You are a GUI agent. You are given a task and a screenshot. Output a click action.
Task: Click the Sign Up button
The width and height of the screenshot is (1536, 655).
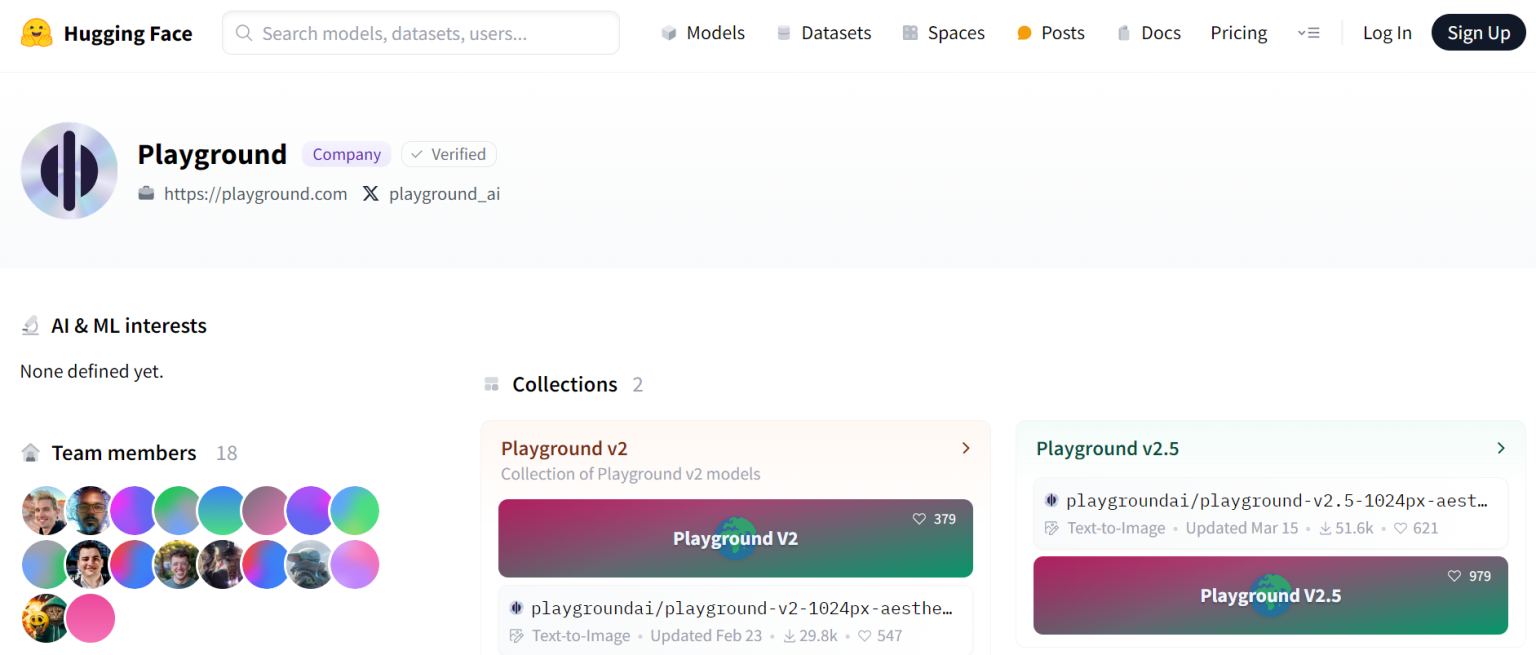[1478, 32]
